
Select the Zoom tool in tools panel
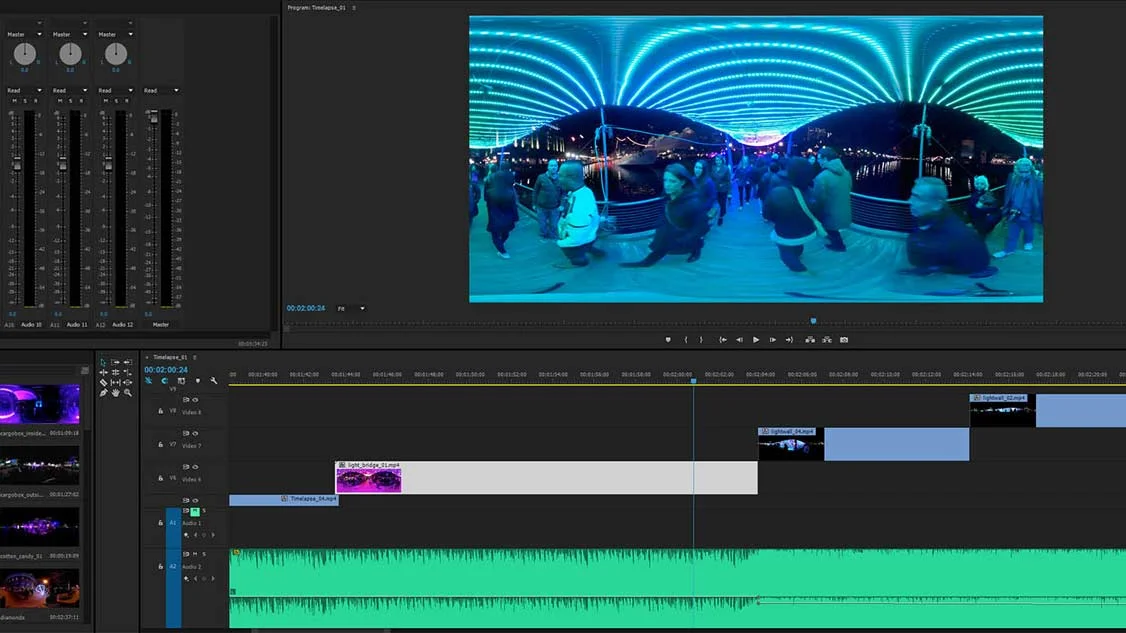coord(128,393)
